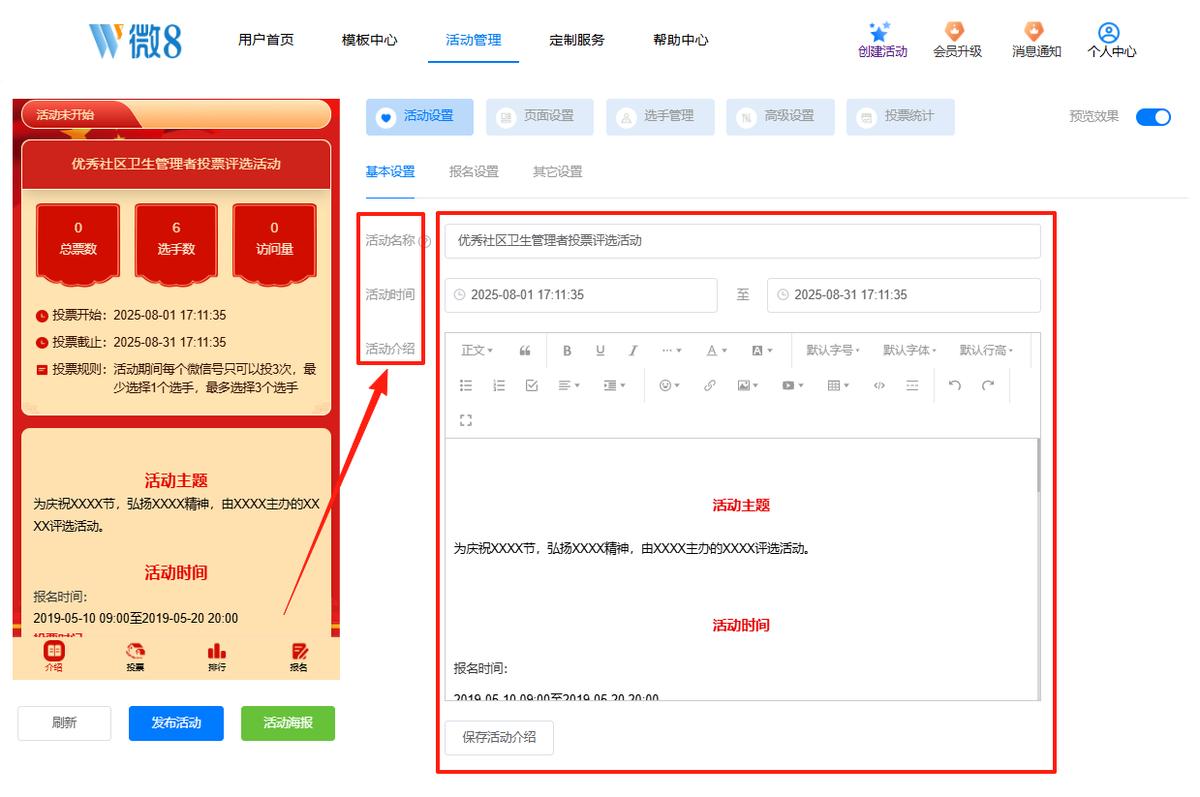
Task: Click the 活动名称 input field
Action: coord(742,241)
